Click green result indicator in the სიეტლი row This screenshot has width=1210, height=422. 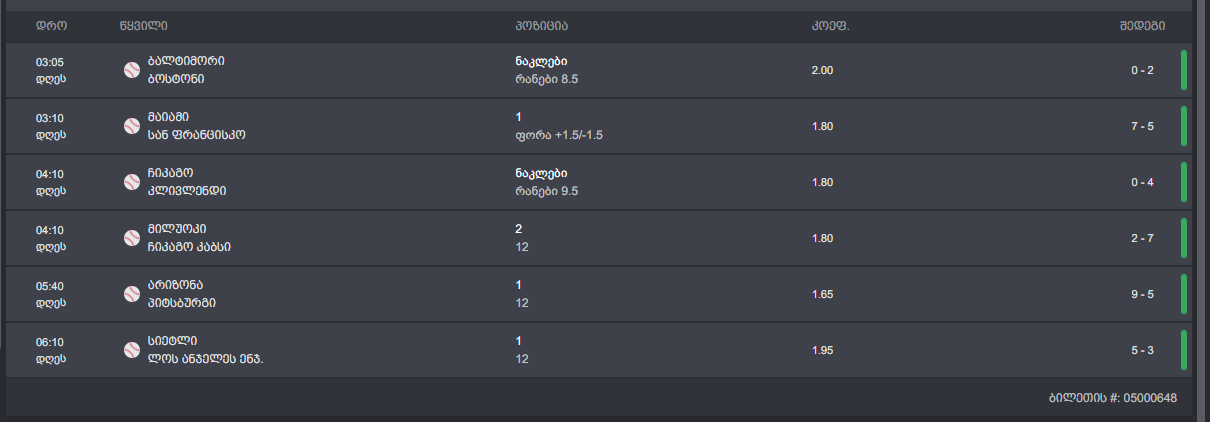click(1184, 350)
